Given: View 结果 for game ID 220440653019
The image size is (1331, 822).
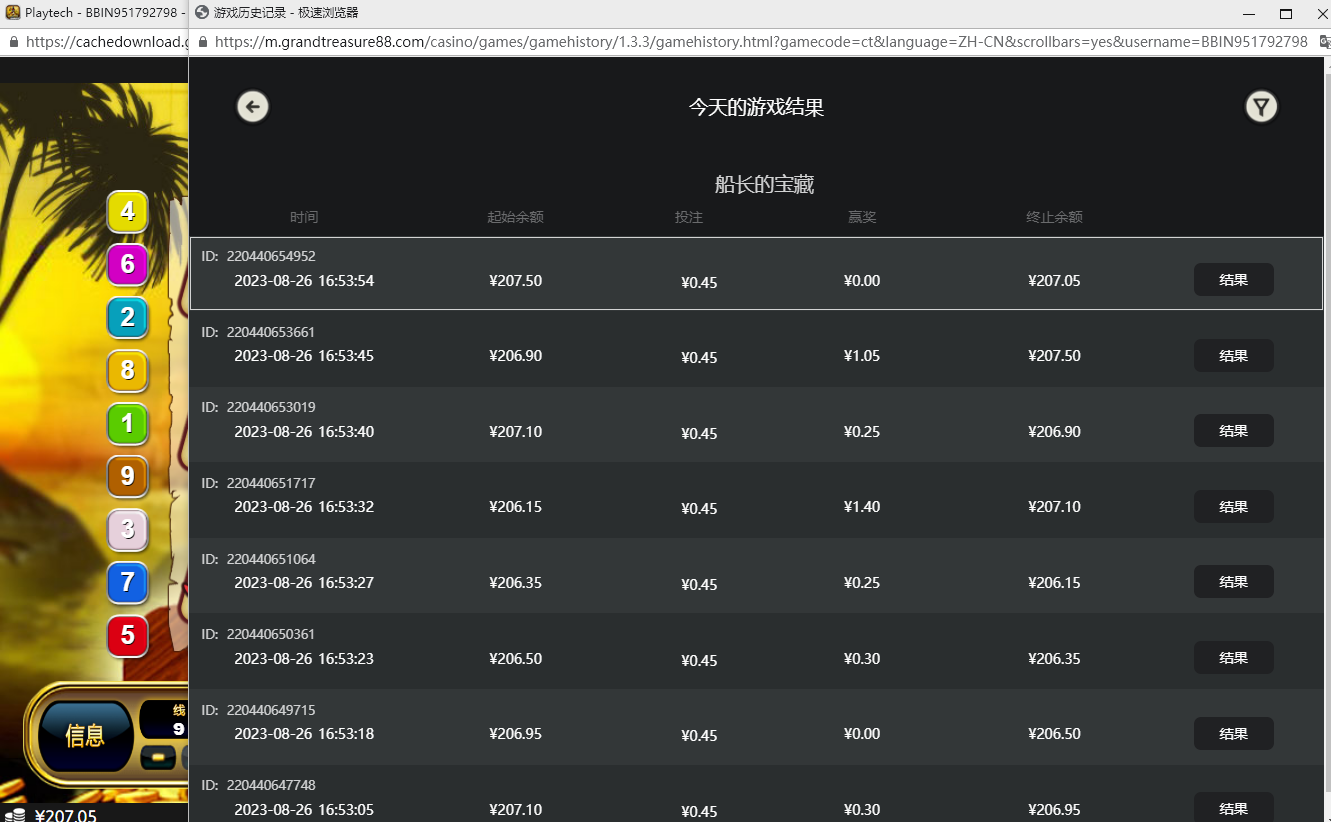Looking at the screenshot, I should [x=1233, y=431].
